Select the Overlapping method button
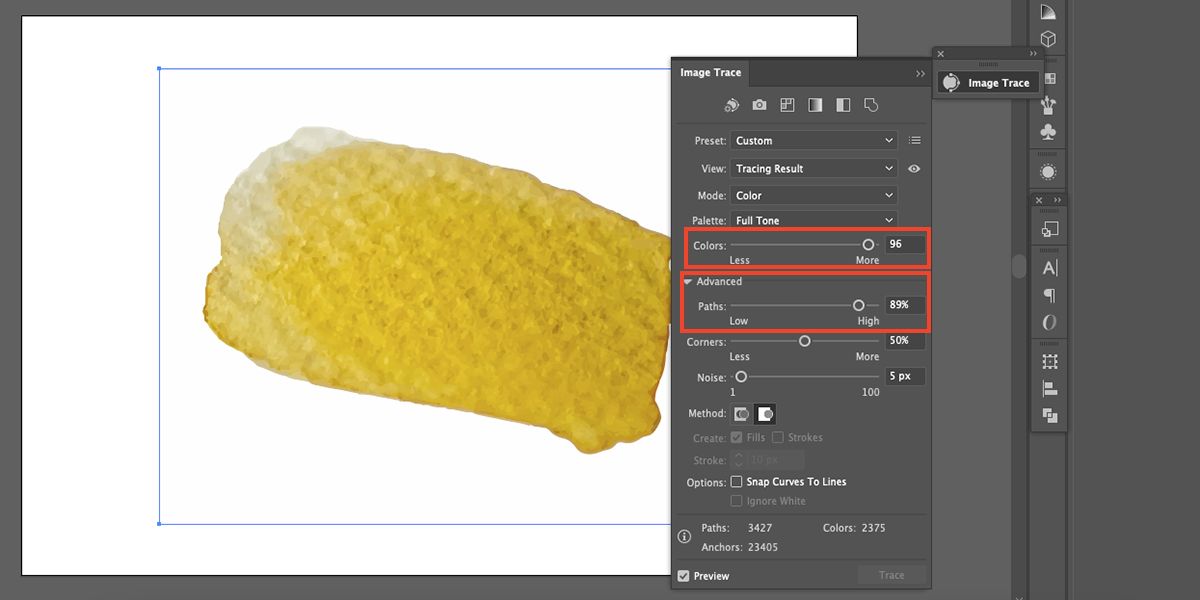The width and height of the screenshot is (1200, 600). (x=765, y=414)
